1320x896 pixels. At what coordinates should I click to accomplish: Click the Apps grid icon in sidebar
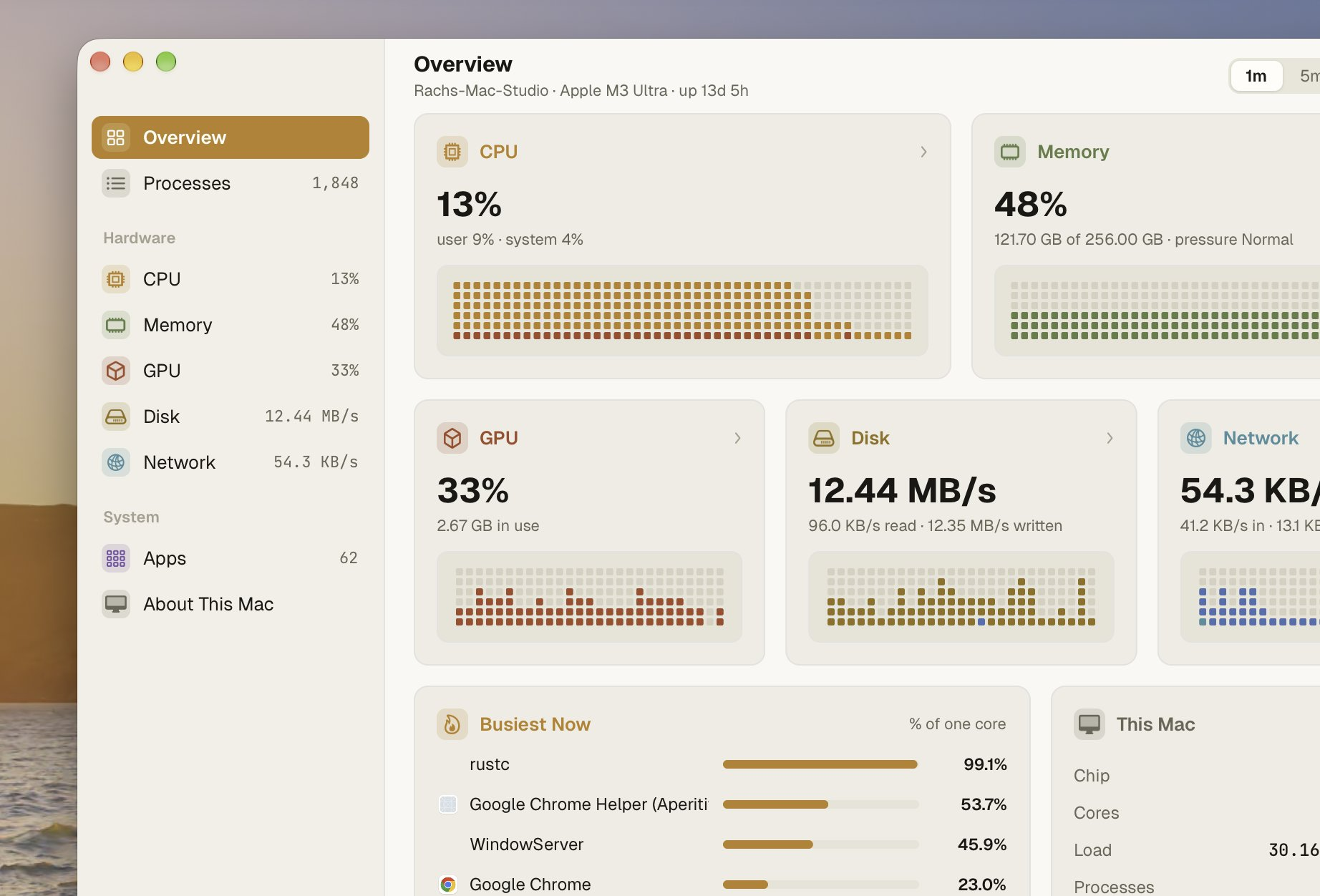tap(116, 558)
